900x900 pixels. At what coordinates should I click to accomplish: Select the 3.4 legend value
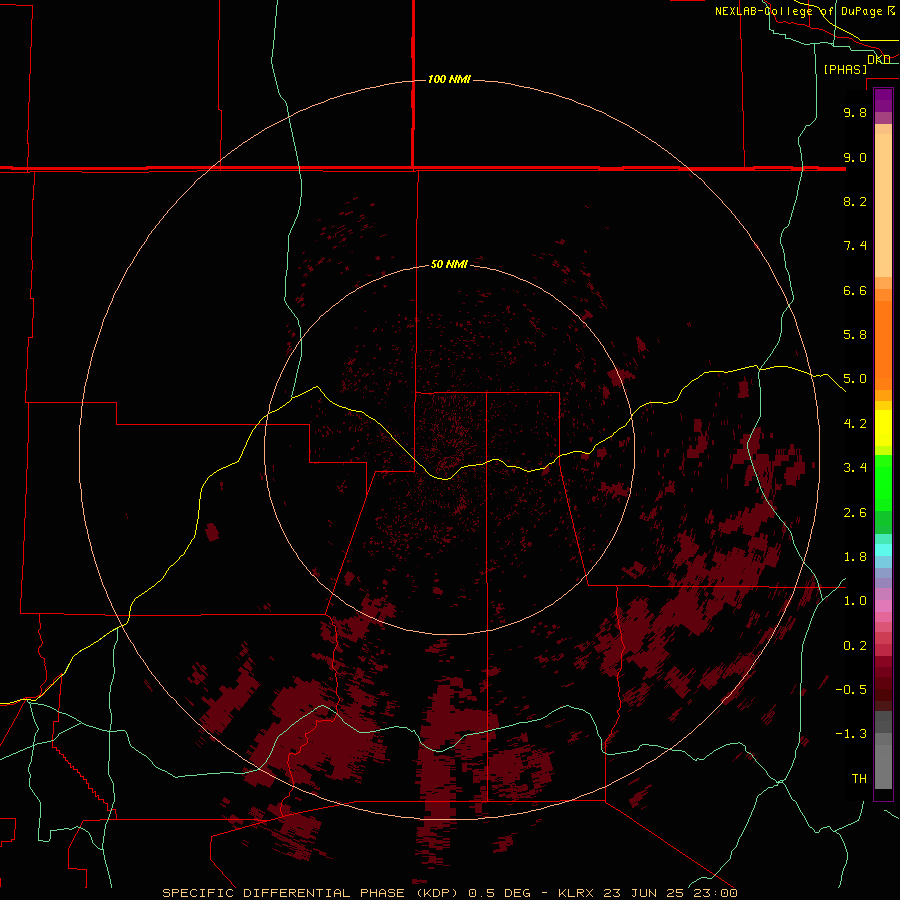pos(855,468)
